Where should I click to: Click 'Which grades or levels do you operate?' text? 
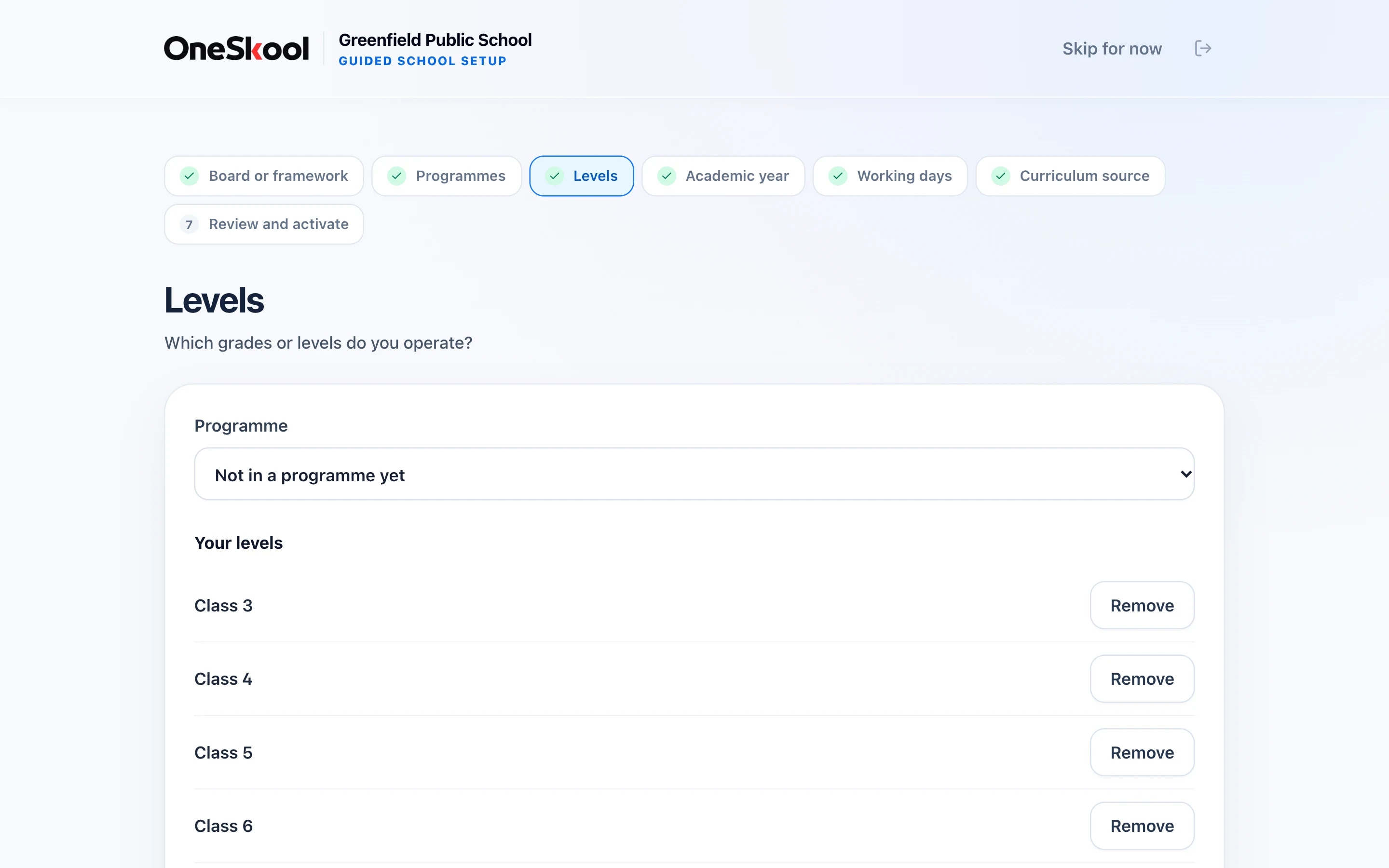[x=318, y=343]
